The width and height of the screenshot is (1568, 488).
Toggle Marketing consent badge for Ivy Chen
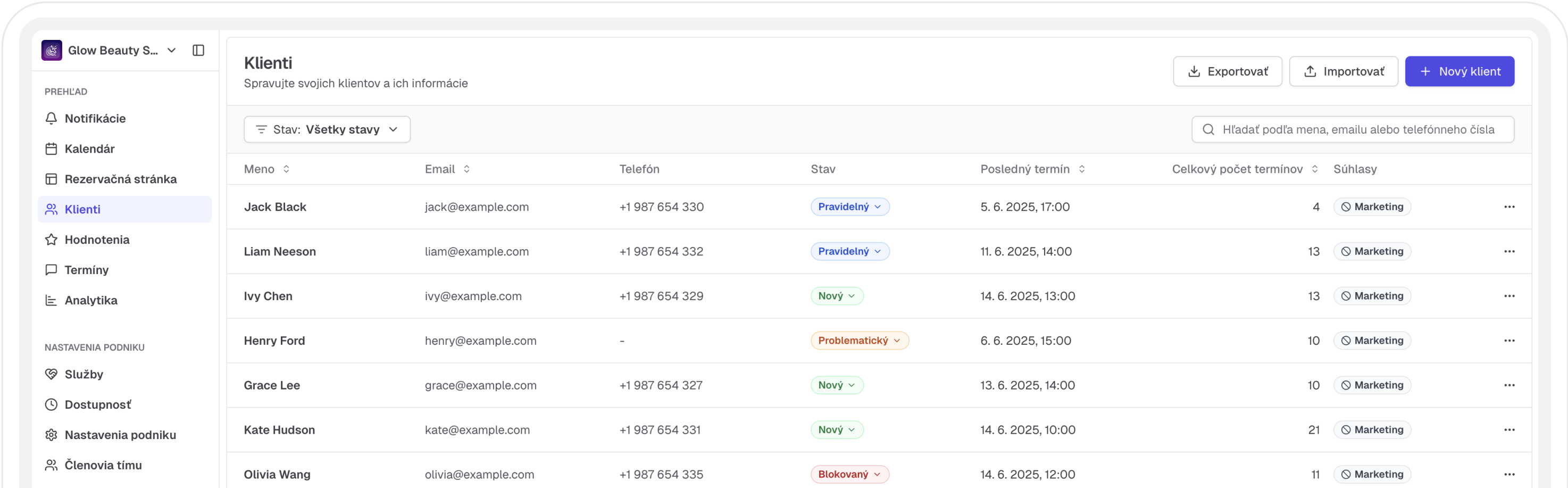1372,296
